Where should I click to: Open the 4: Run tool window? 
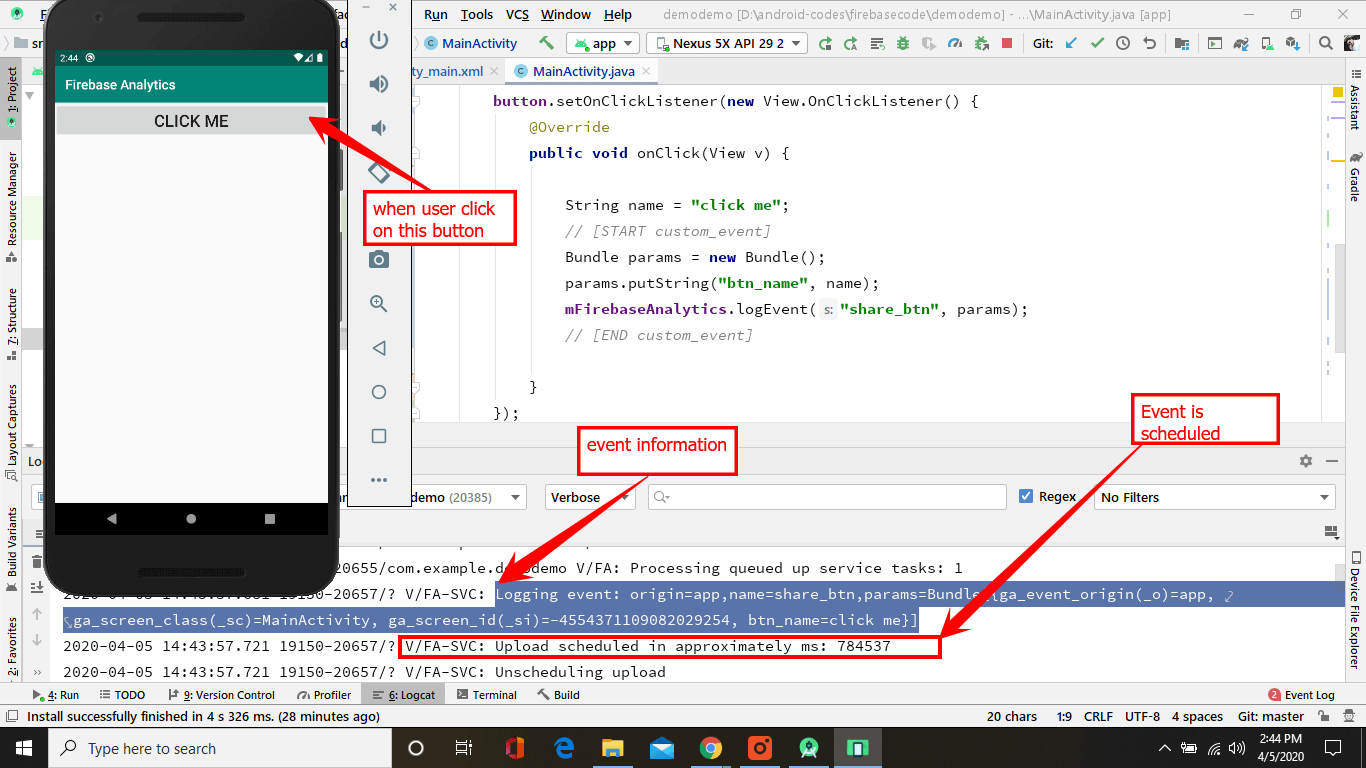click(x=56, y=695)
